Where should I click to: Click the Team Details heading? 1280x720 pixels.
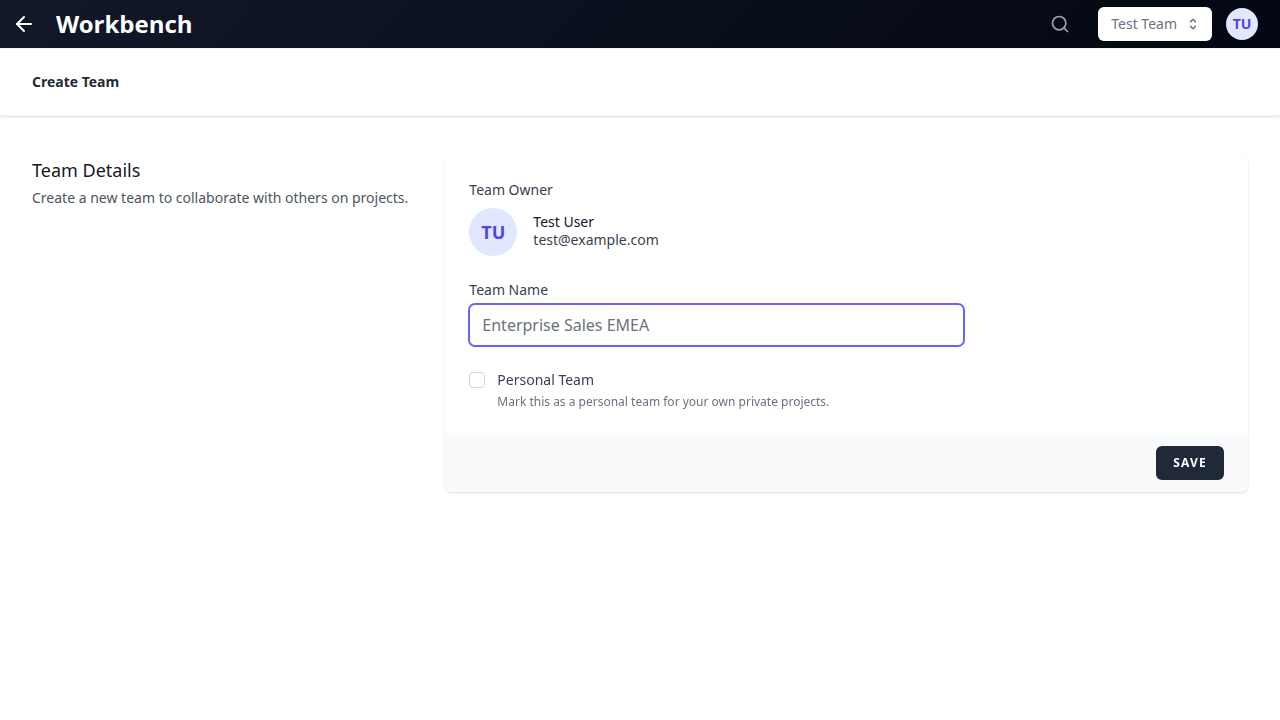coord(86,170)
